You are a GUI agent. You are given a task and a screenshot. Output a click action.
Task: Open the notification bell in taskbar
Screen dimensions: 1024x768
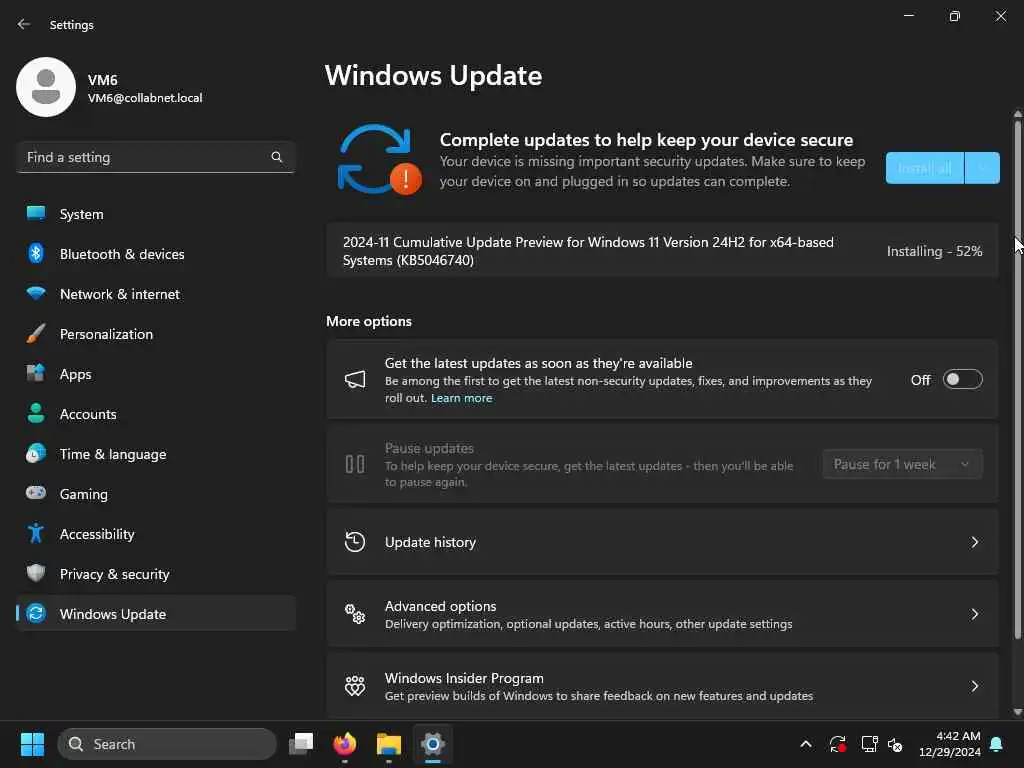pyautogui.click(x=997, y=744)
